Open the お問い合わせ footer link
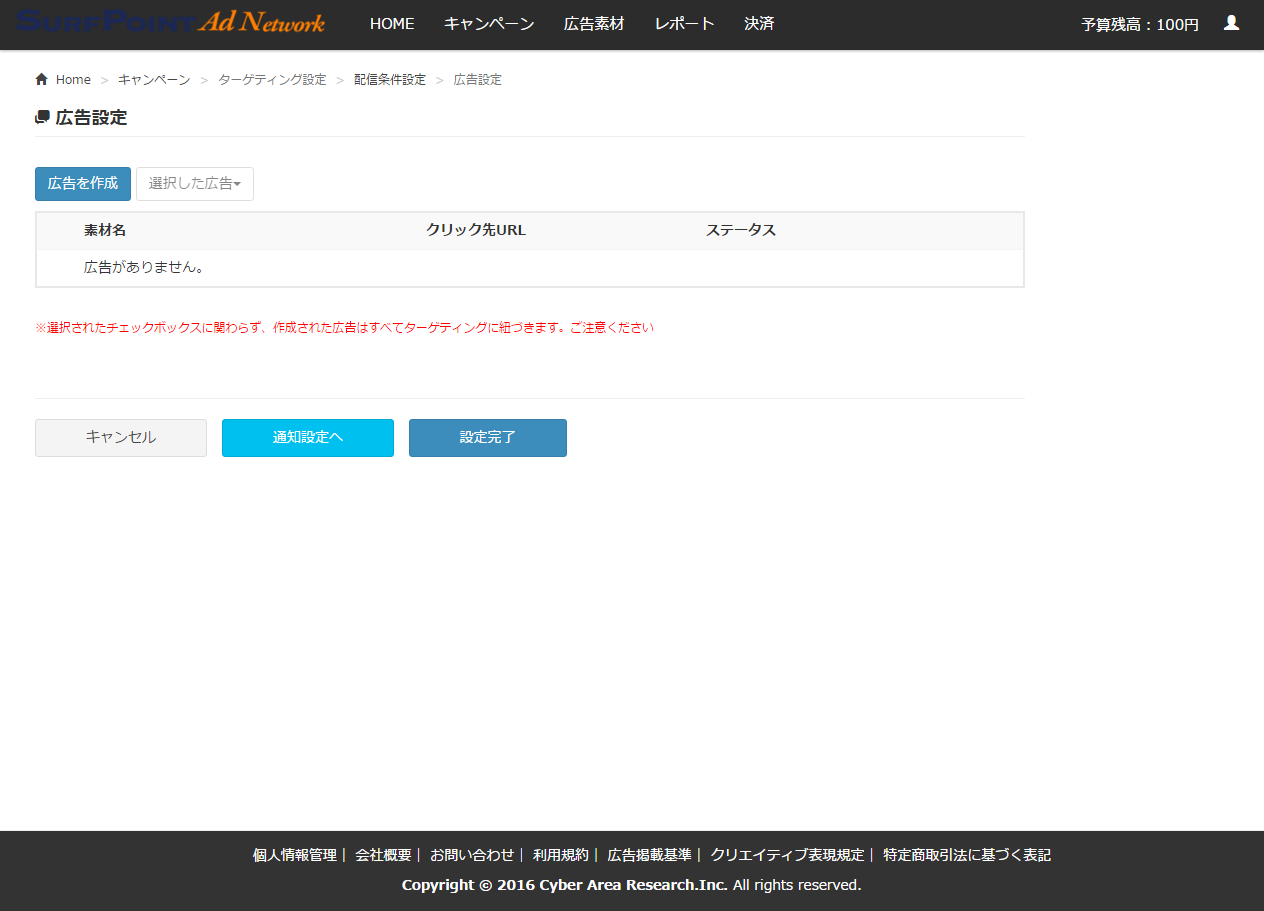1264x911 pixels. (x=472, y=855)
